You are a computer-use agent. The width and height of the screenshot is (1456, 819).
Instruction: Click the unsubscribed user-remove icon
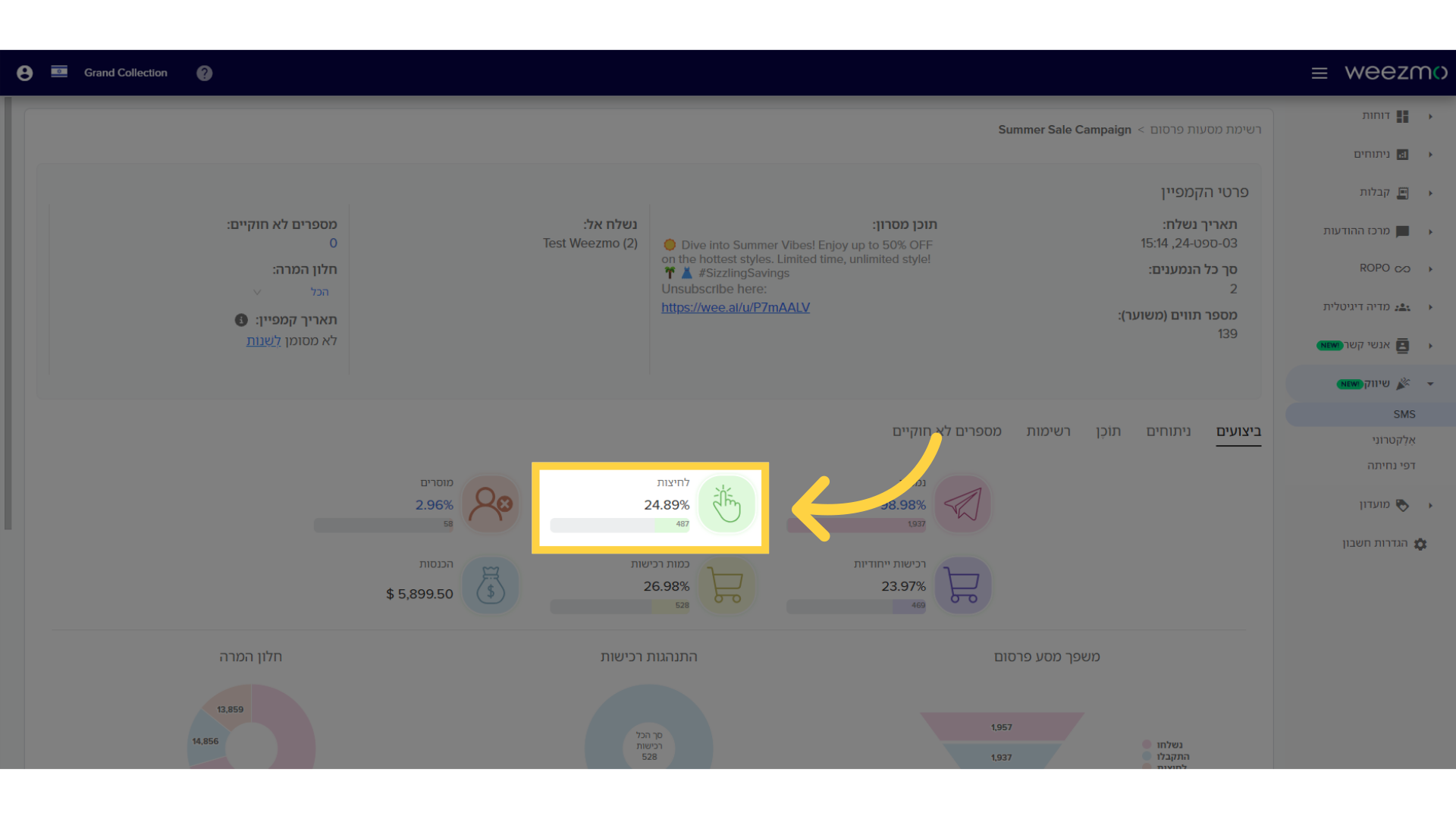tap(491, 504)
